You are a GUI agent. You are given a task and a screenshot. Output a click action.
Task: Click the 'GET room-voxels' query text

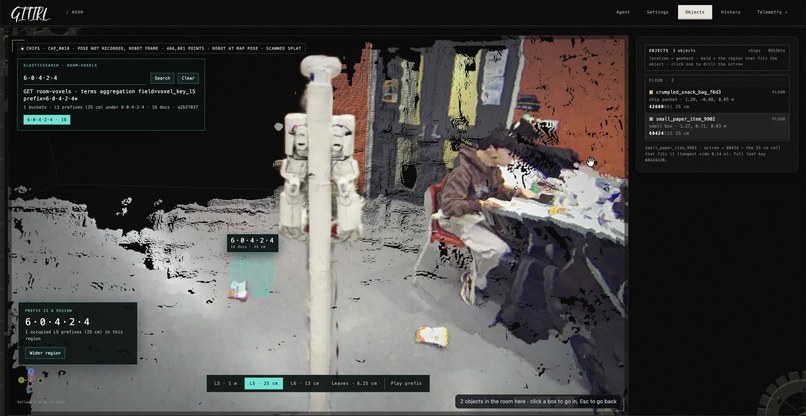tap(109, 95)
